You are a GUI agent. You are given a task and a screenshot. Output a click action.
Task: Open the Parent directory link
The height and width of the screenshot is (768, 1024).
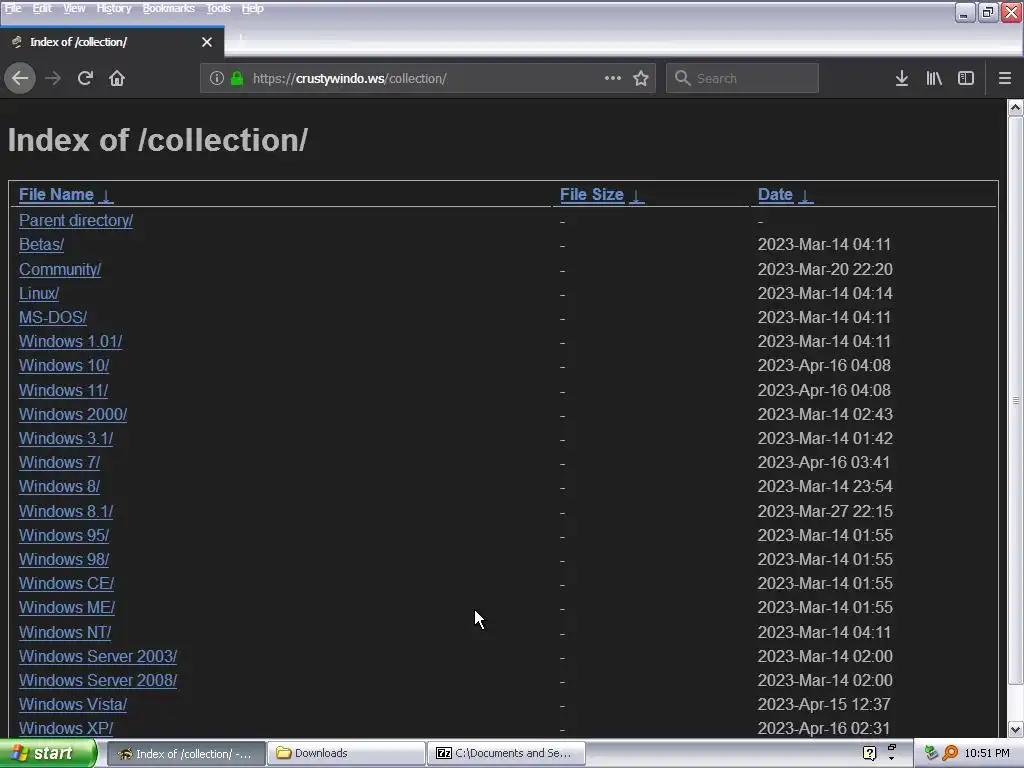76,221
